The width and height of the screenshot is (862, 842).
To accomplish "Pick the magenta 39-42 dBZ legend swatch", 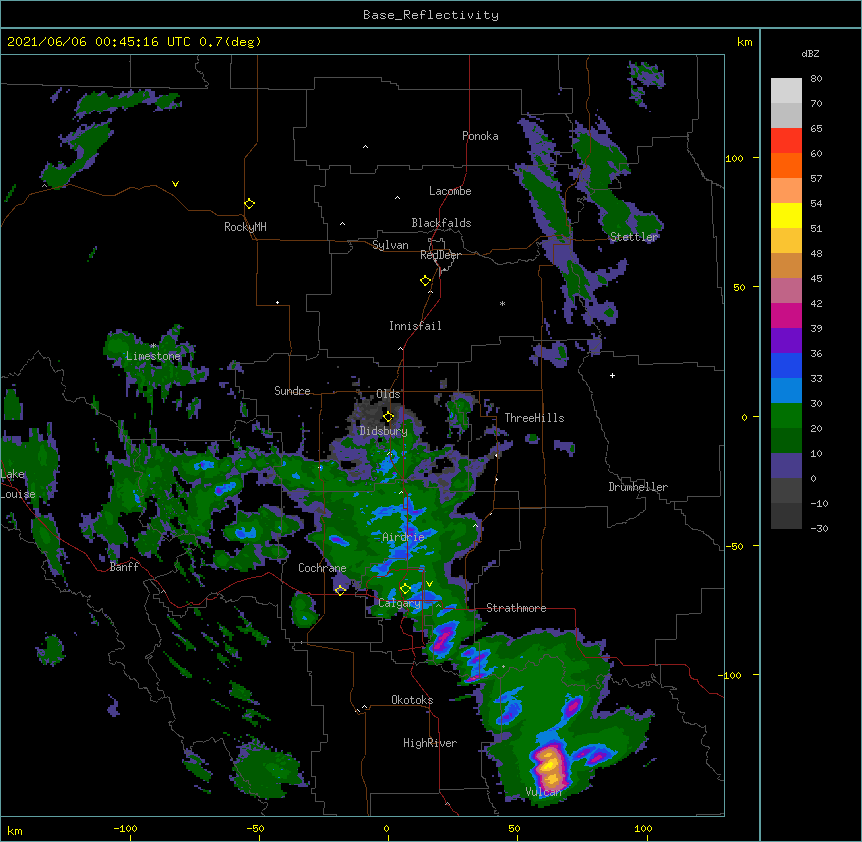I will (786, 315).
